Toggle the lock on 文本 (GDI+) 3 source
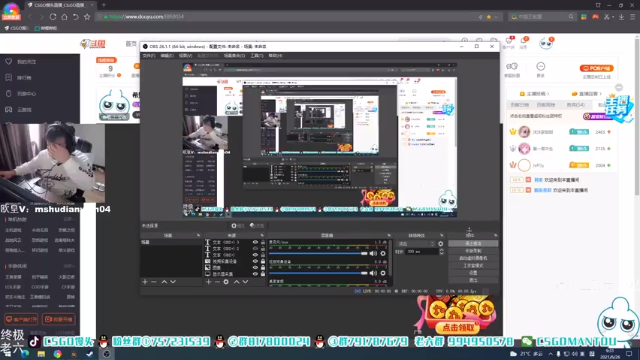The height and width of the screenshot is (360, 640). [x=263, y=242]
